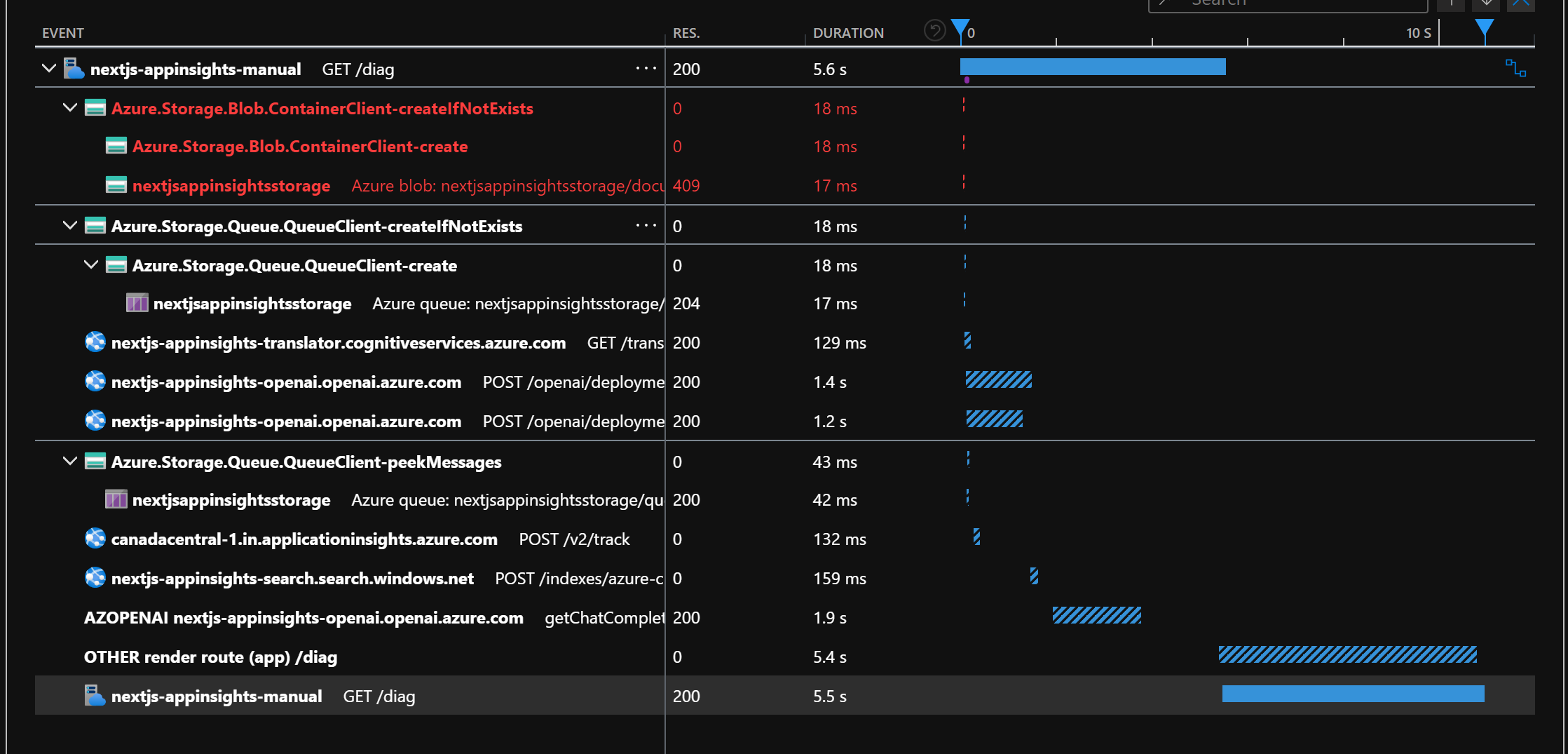The image size is (1568, 754).
Task: Click the RES. column header
Action: pyautogui.click(x=686, y=33)
